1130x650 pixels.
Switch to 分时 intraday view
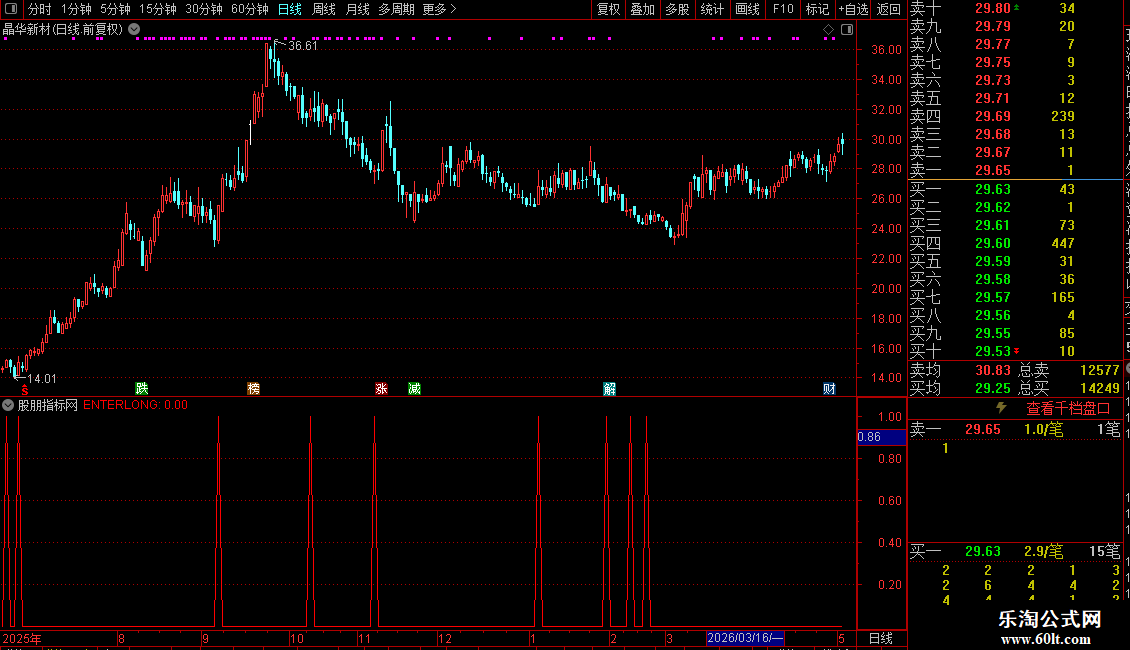click(40, 9)
